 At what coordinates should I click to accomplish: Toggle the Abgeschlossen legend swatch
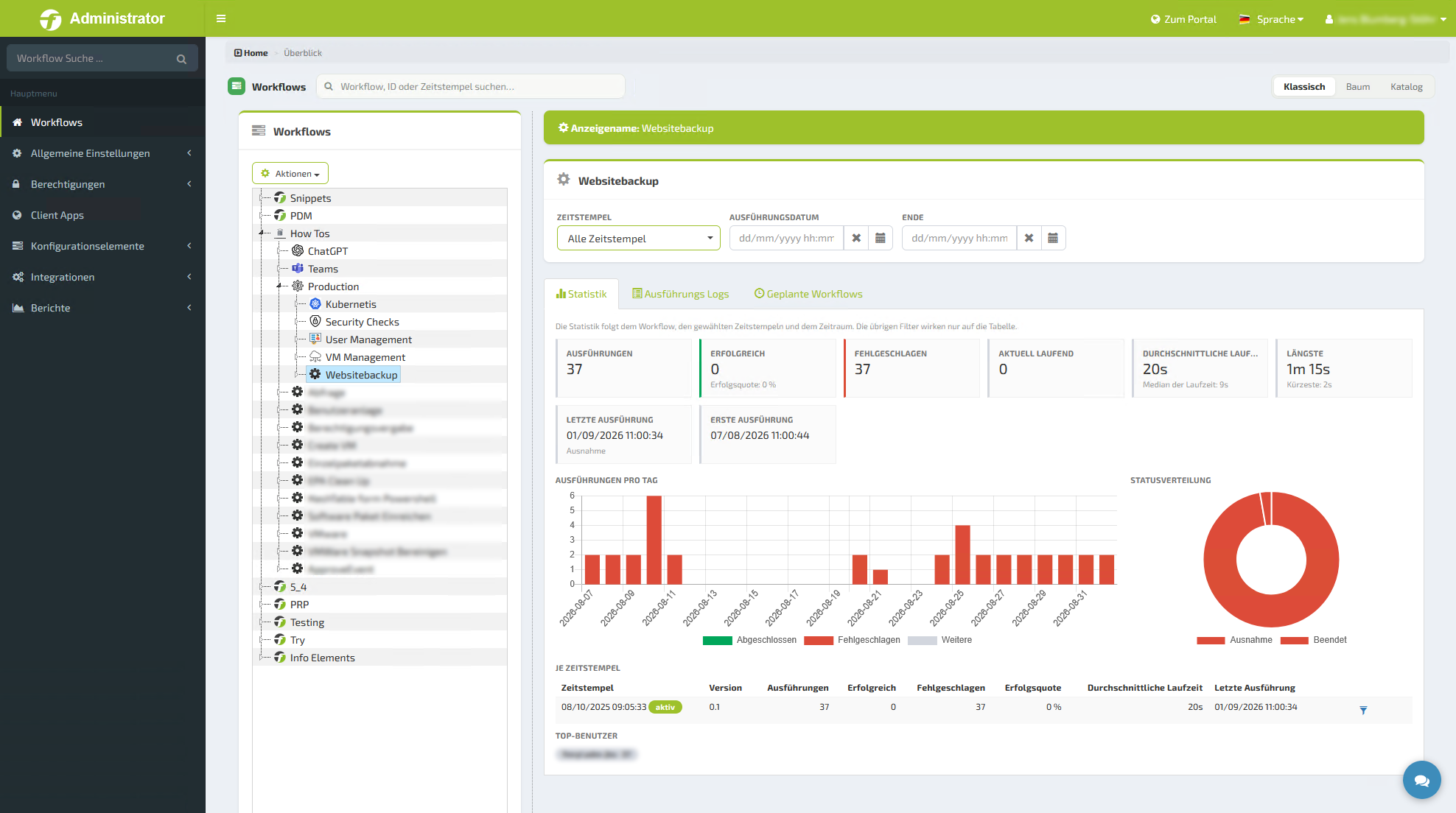[717, 640]
